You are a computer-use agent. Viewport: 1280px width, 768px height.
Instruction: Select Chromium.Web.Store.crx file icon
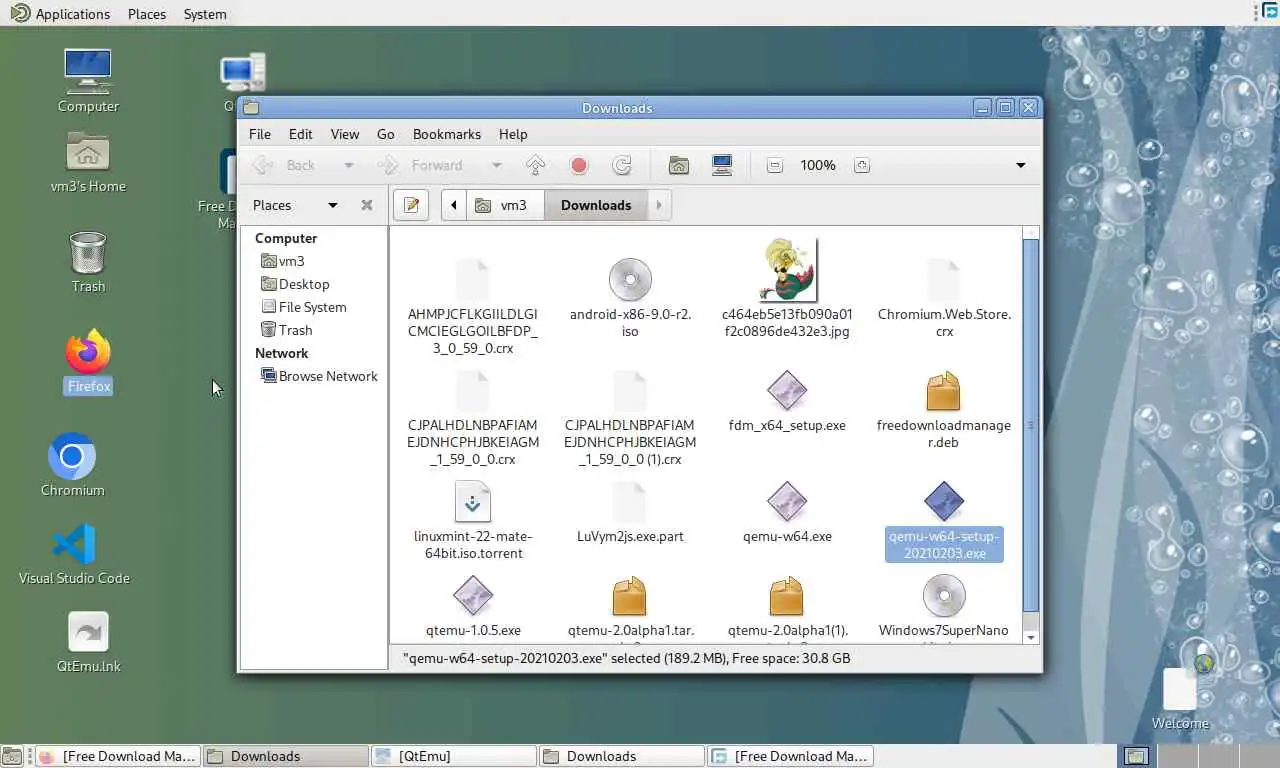[944, 280]
